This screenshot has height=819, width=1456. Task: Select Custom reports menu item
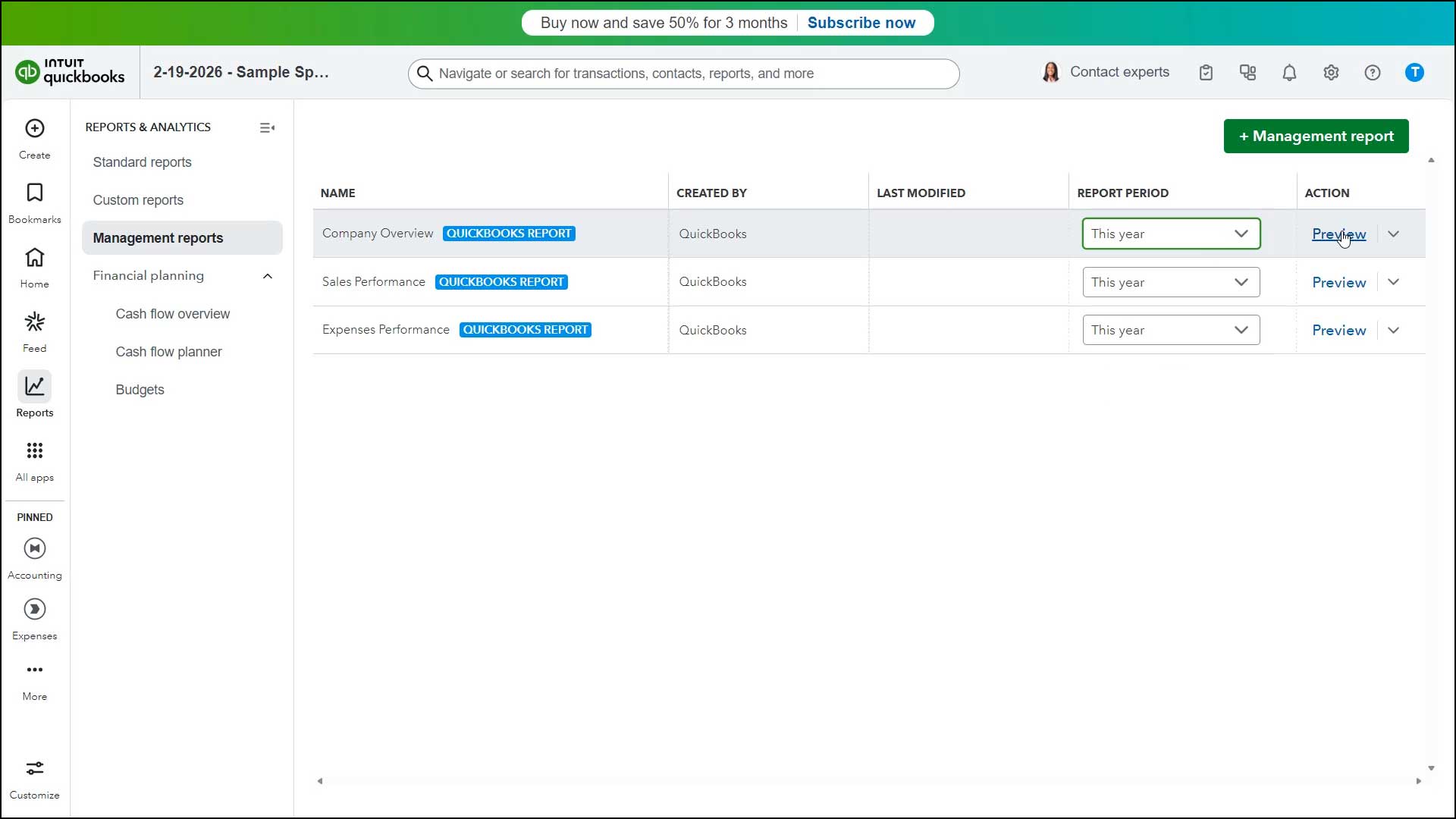pyautogui.click(x=138, y=200)
